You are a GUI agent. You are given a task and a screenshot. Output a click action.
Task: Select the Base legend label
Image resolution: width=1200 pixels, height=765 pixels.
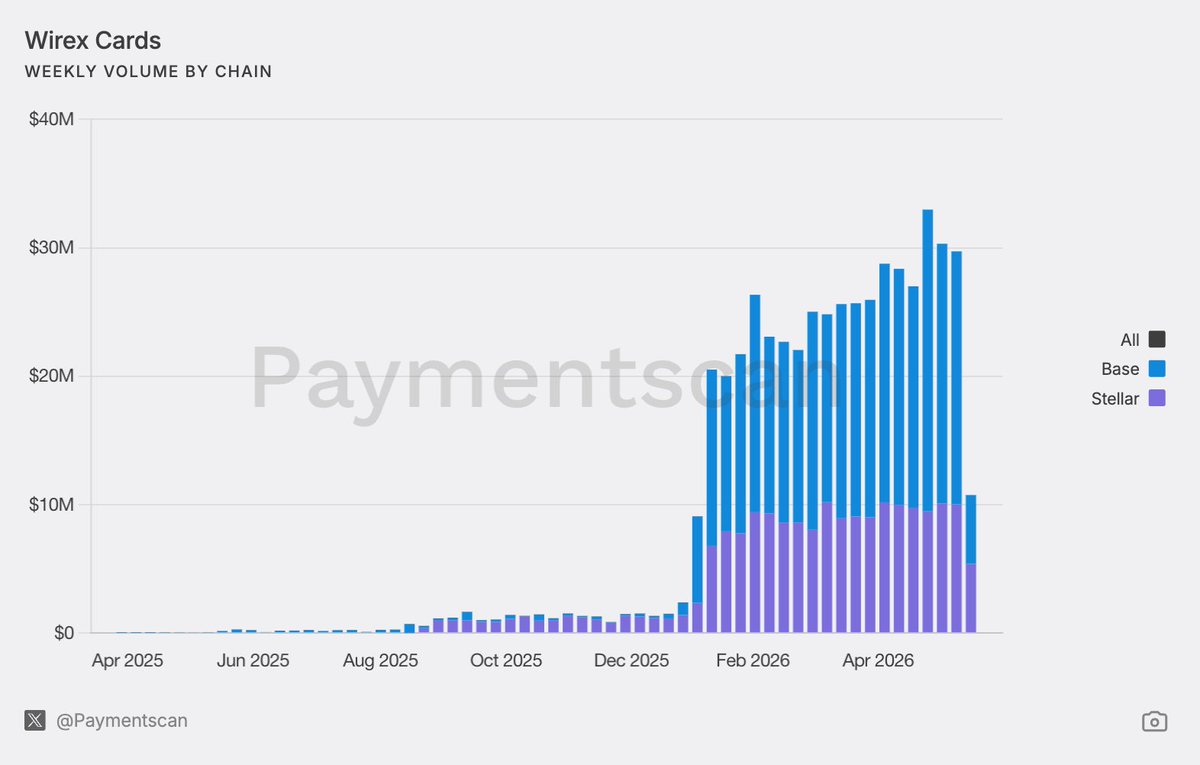click(1120, 369)
